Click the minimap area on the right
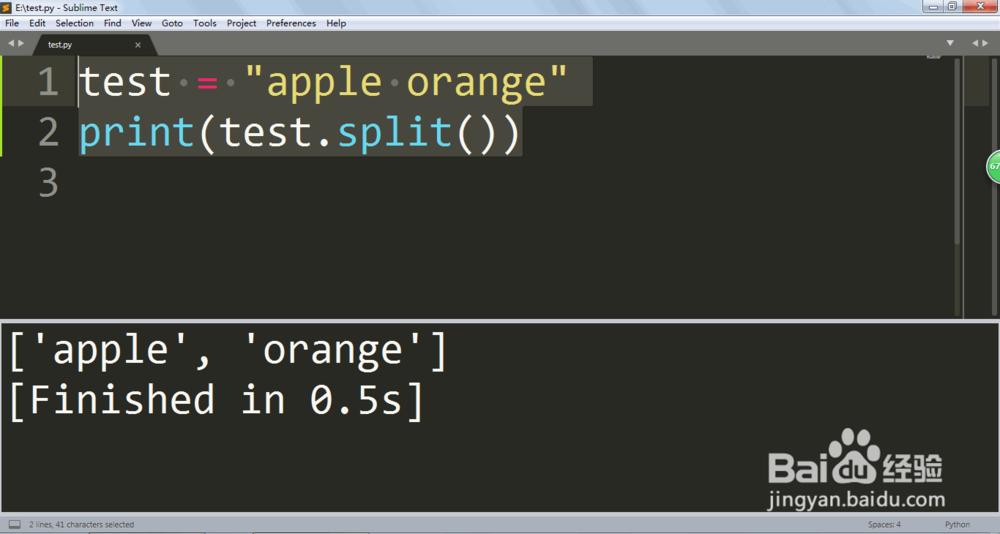Screen dimensions: 1000x534 click(982, 186)
